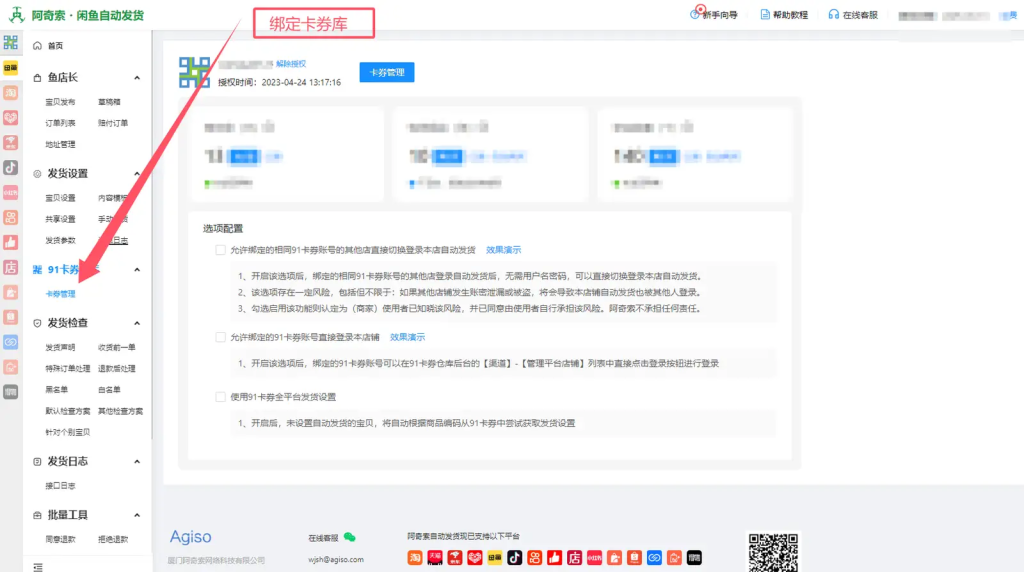The image size is (1024, 572).
Task: Open 特殊订单处理 in side menu
Action: [x=68, y=369]
